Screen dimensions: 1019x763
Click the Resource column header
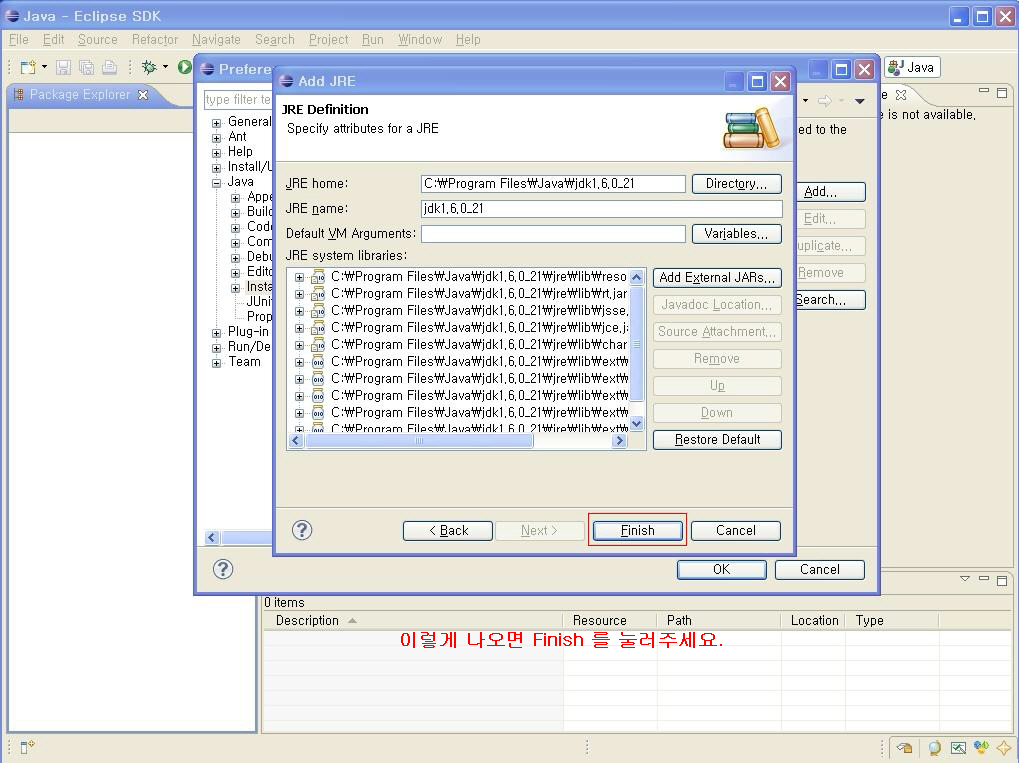coord(610,620)
